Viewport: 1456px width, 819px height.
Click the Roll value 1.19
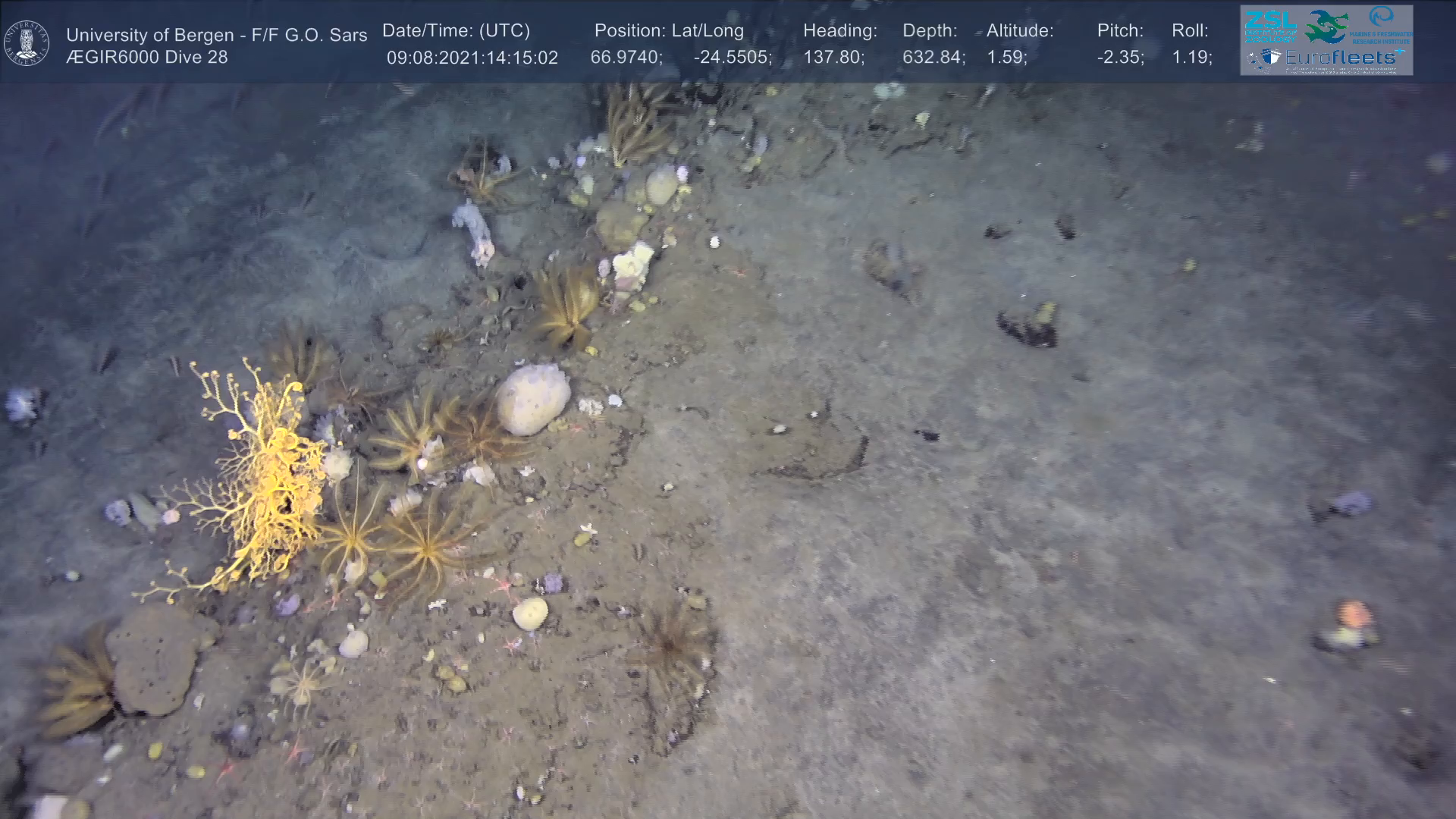[x=1191, y=58]
